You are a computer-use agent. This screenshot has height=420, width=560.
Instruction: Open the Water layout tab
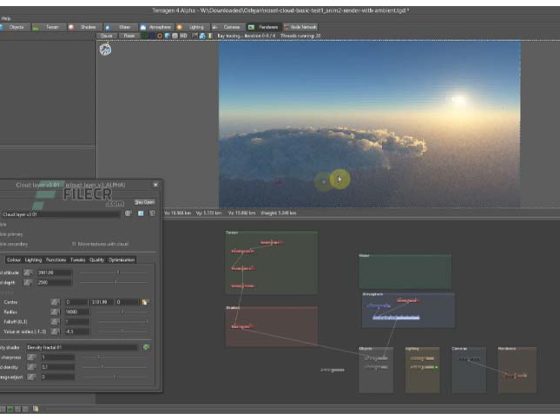(x=121, y=27)
